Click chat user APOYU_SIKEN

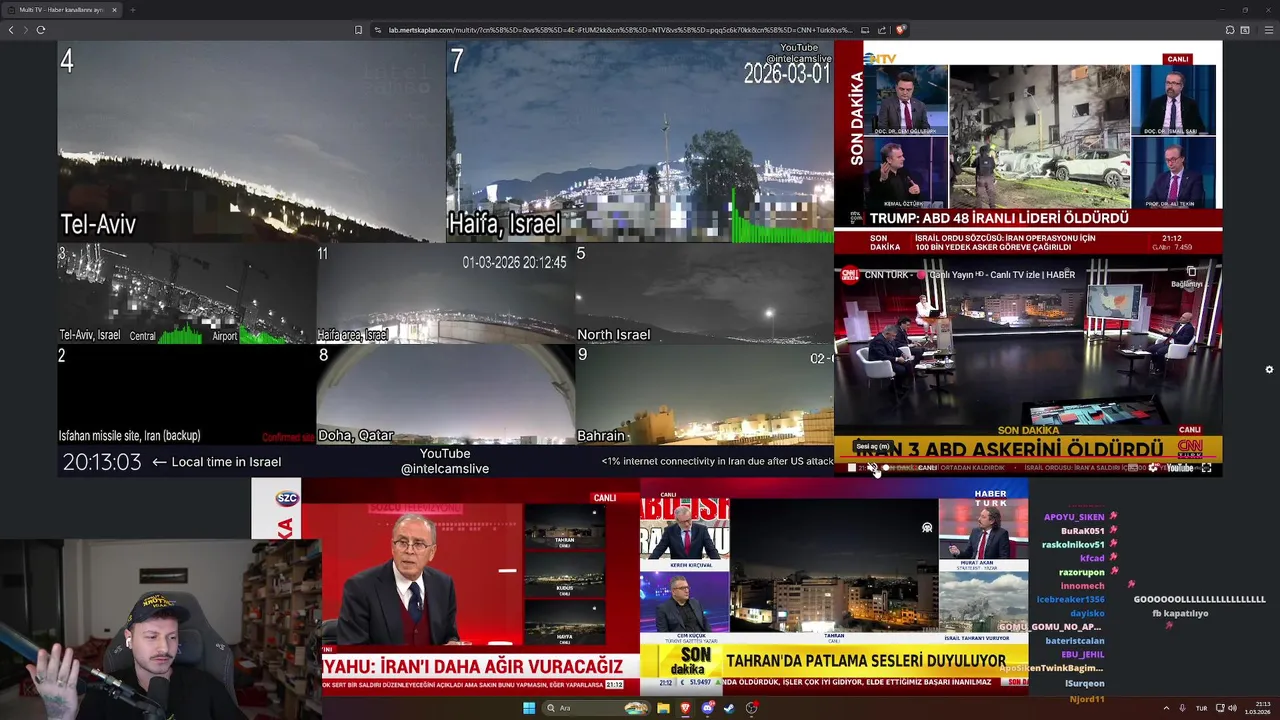pos(1074,517)
